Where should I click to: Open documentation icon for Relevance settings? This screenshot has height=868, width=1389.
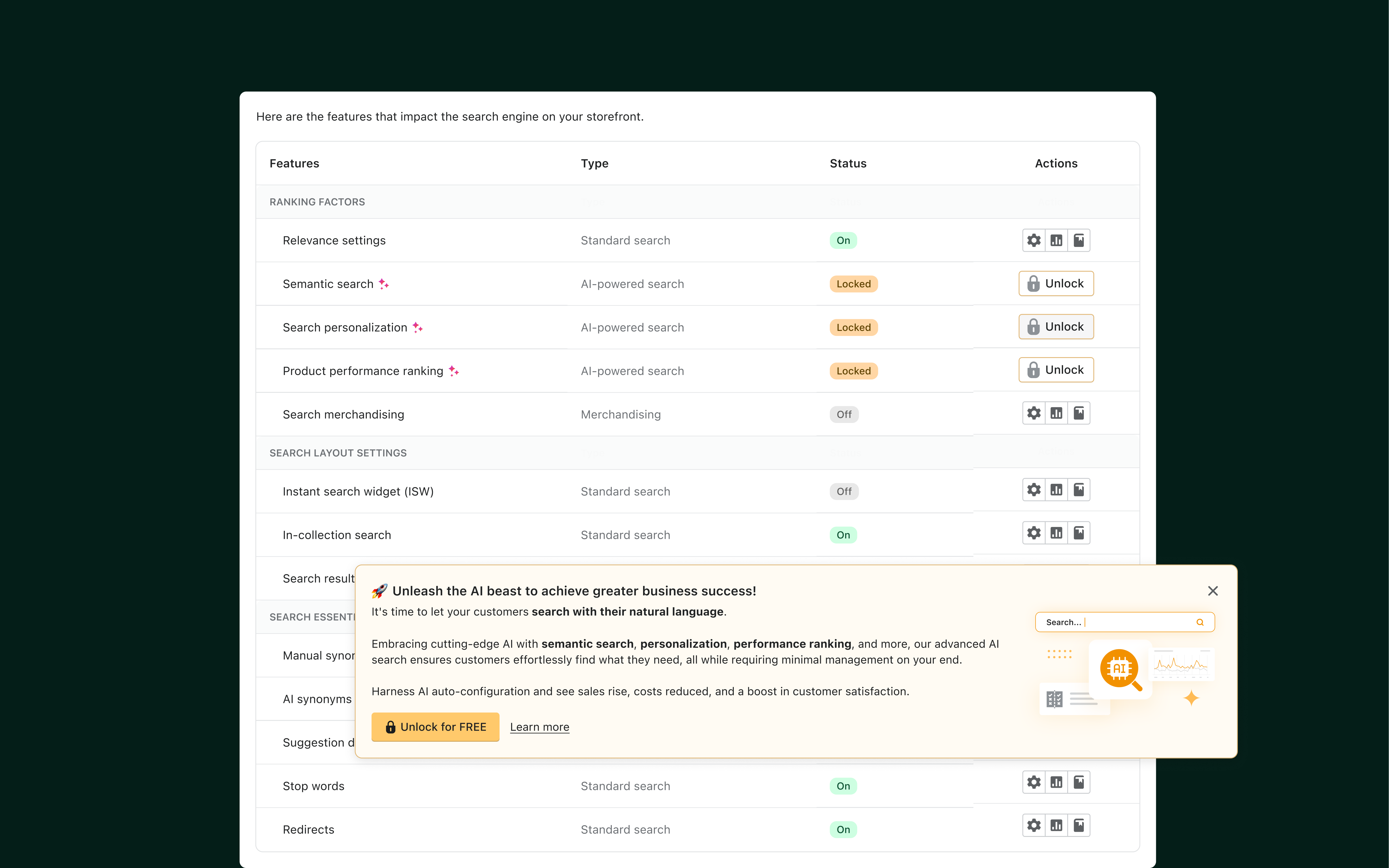(1078, 240)
